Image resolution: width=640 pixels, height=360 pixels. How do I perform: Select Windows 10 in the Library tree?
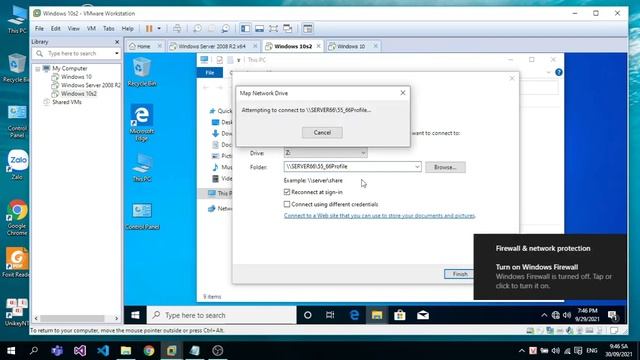click(x=76, y=77)
